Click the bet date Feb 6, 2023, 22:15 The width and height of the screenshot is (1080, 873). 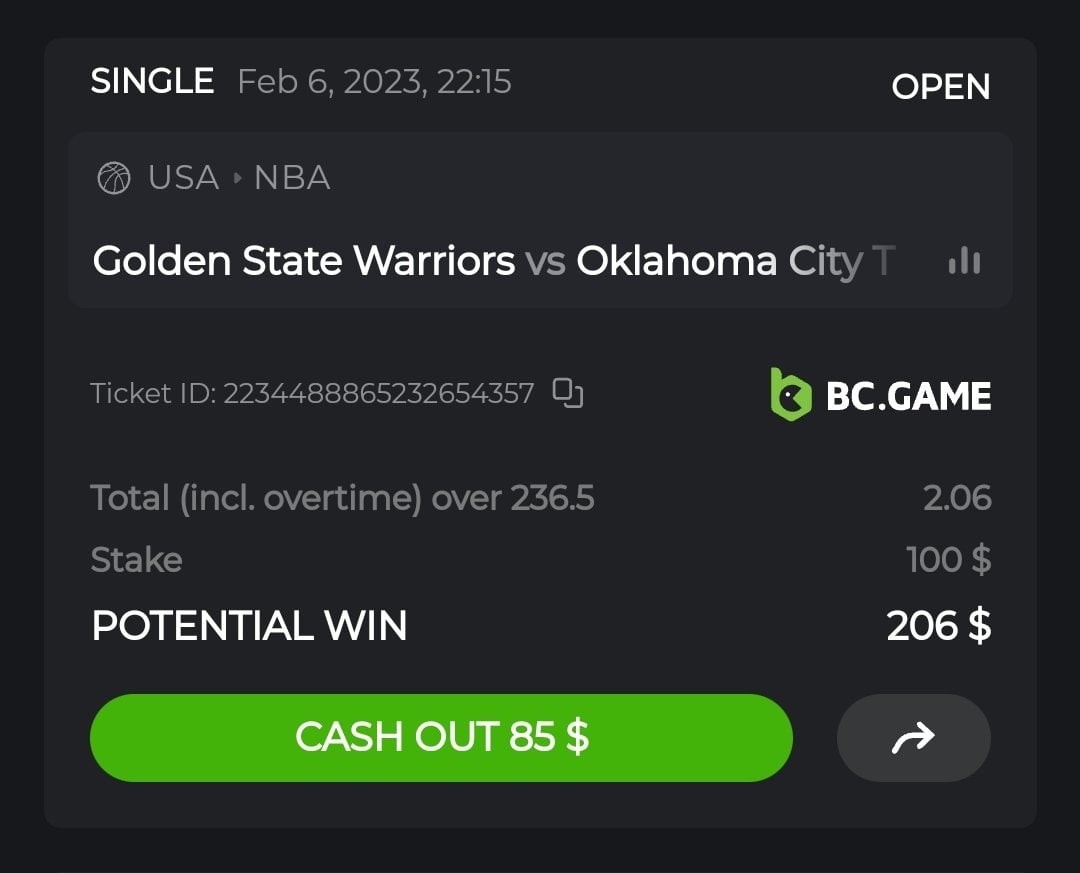coord(374,82)
